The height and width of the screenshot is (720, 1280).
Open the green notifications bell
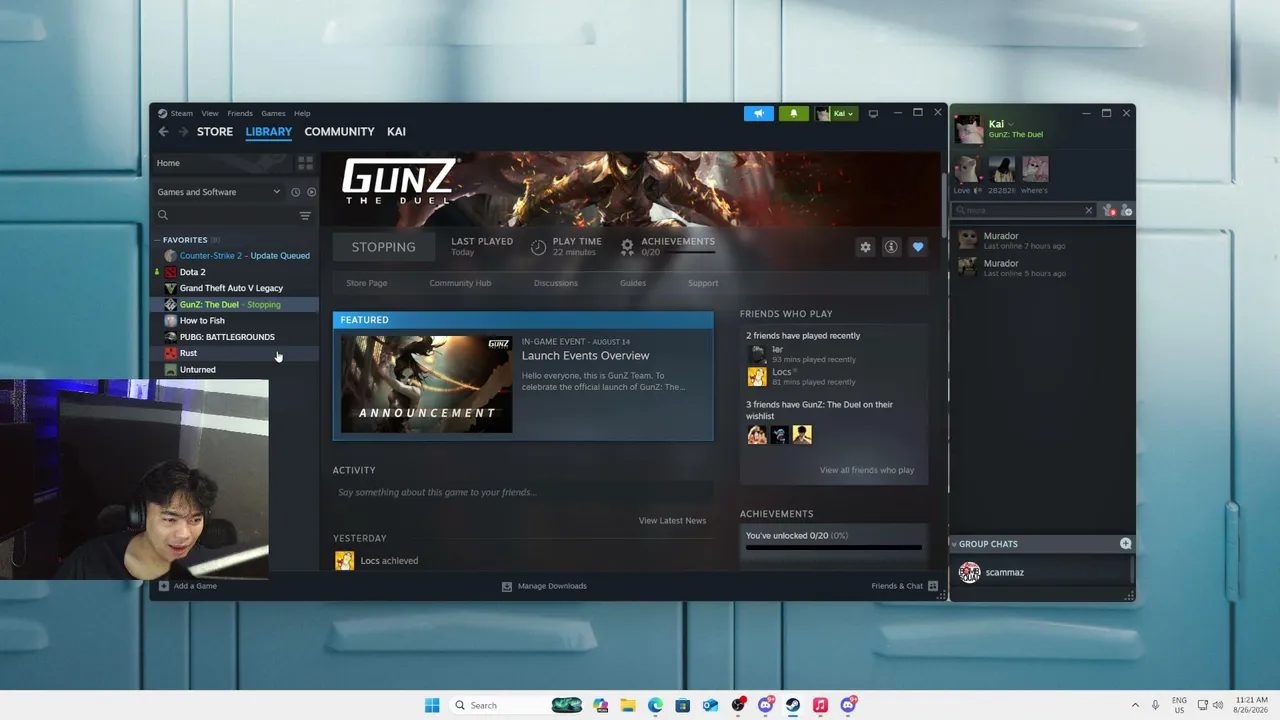tap(794, 113)
